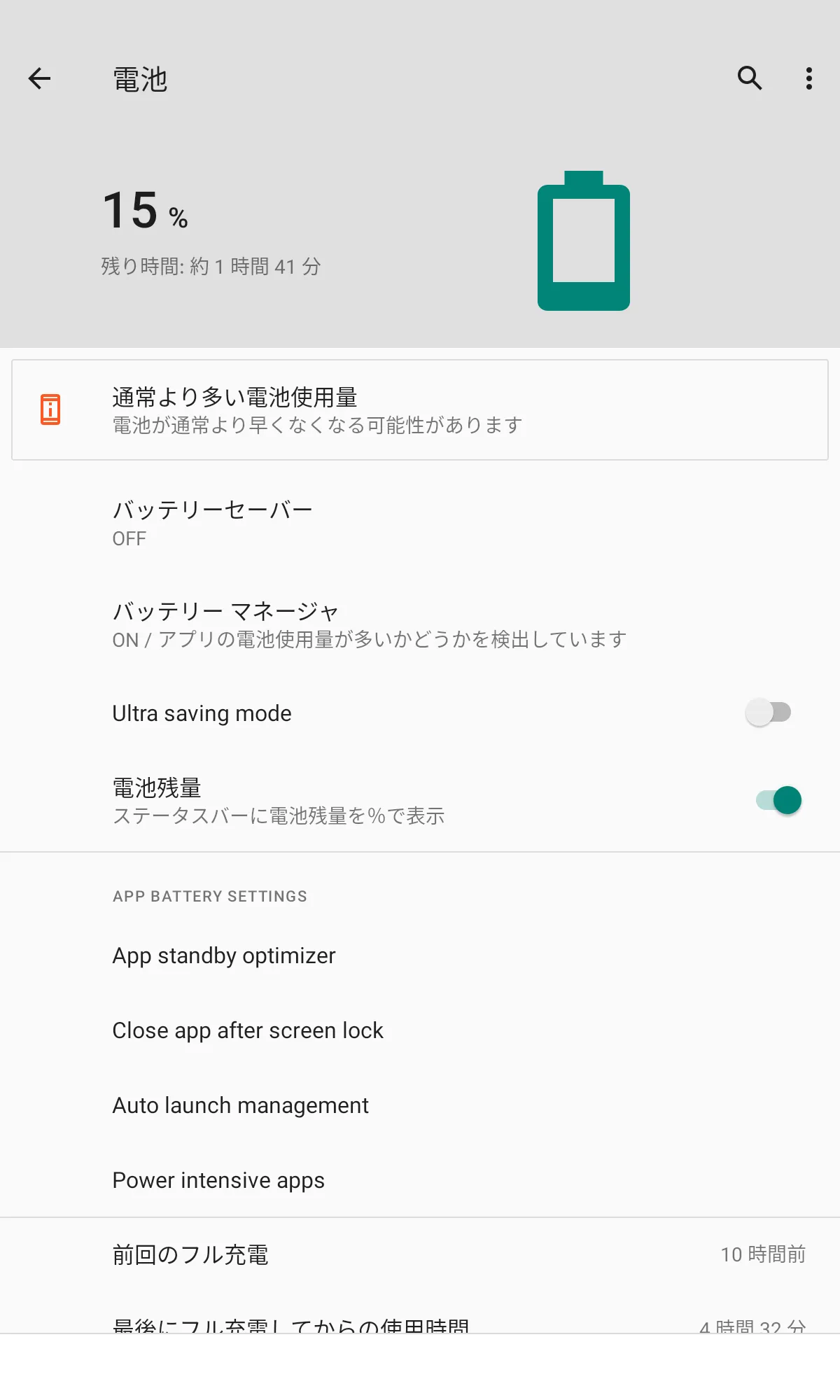The width and height of the screenshot is (840, 1400).
Task: Tap the 電池残量 row text
Action: pos(279,801)
